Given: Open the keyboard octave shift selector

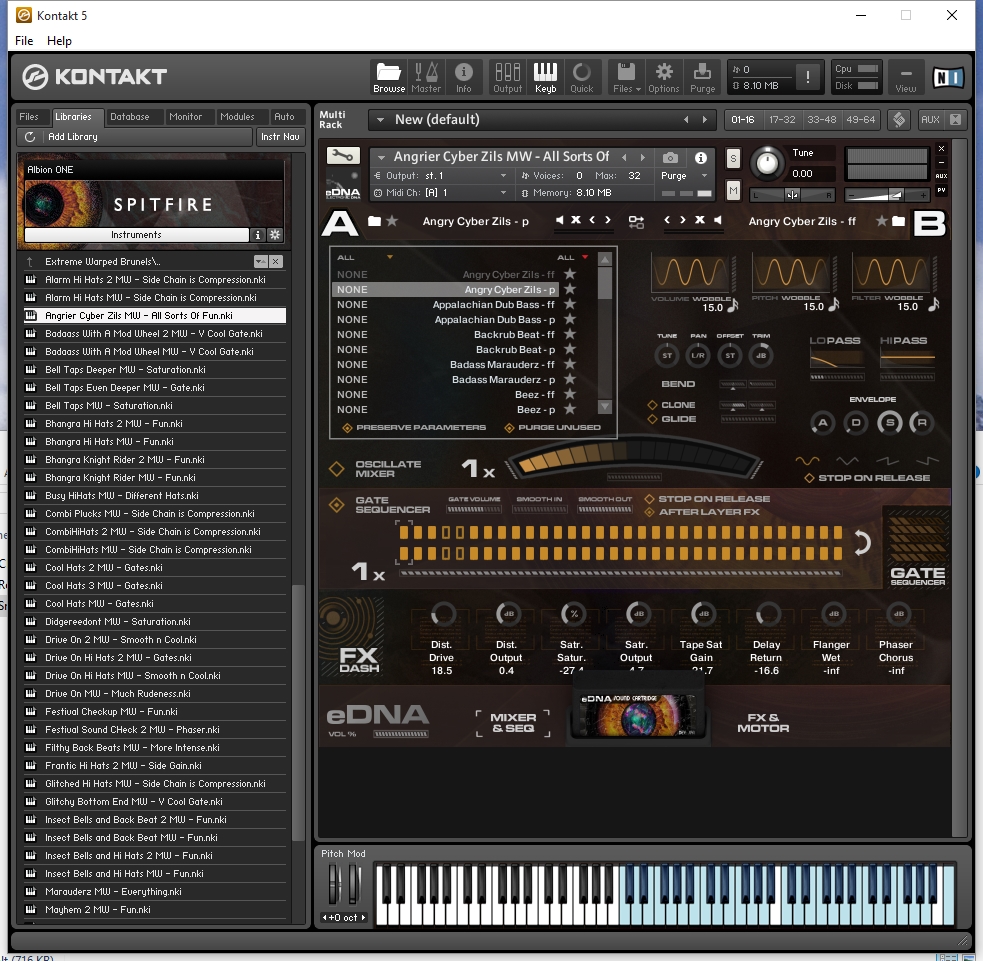Looking at the screenshot, I should (x=343, y=917).
